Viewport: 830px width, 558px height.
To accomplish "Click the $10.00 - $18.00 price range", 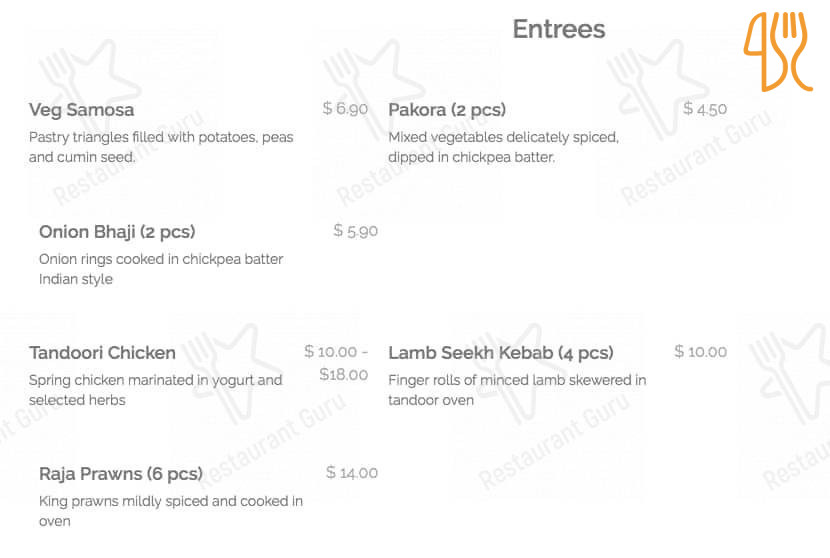I will click(x=337, y=363).
